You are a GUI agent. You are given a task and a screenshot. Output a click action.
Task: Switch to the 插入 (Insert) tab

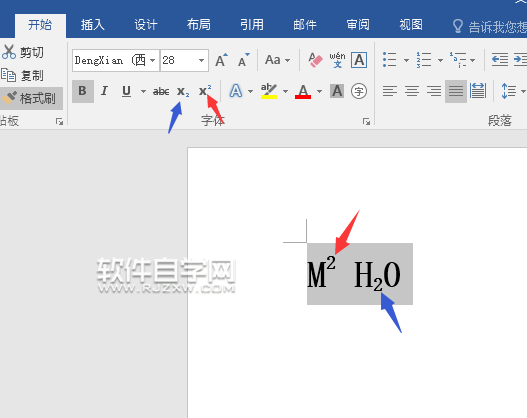coord(92,25)
